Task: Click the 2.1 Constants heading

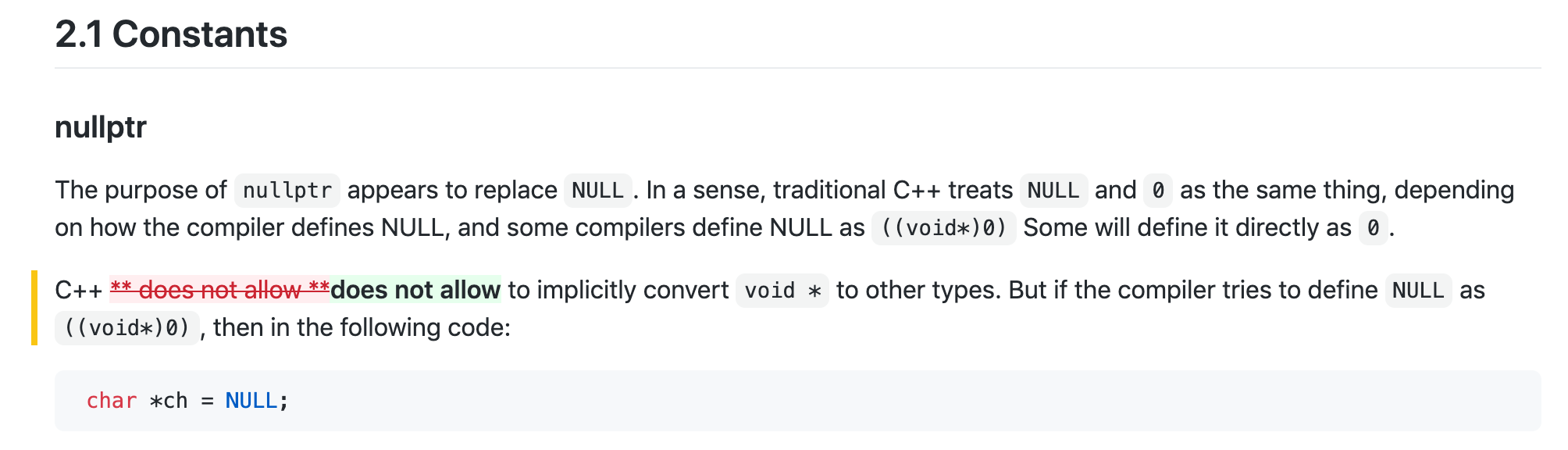Action: pos(171,35)
